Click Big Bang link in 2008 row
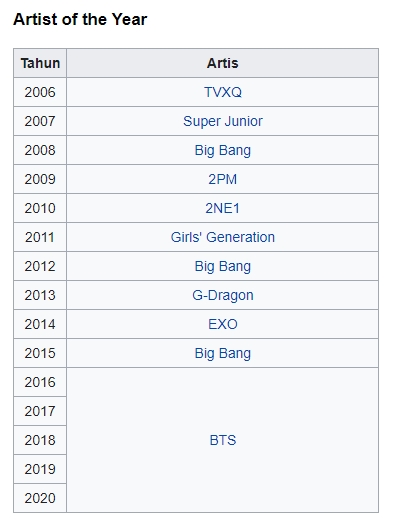Image resolution: width=411 pixels, height=525 pixels. coord(223,150)
